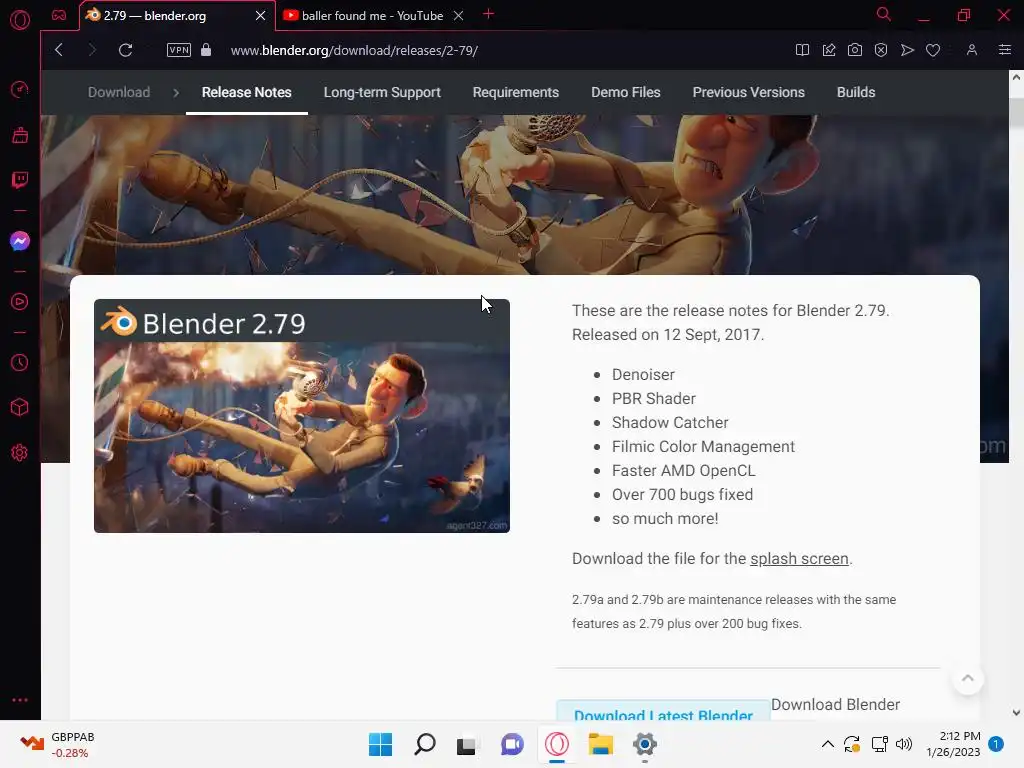Open the History clock sidebar icon
The width and height of the screenshot is (1024, 768).
click(x=20, y=362)
